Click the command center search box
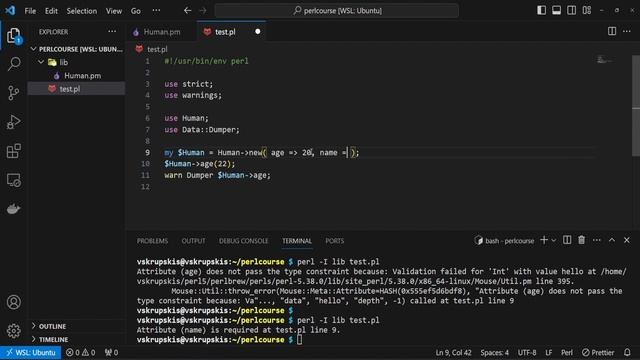Image resolution: width=640 pixels, height=360 pixels. 337,11
